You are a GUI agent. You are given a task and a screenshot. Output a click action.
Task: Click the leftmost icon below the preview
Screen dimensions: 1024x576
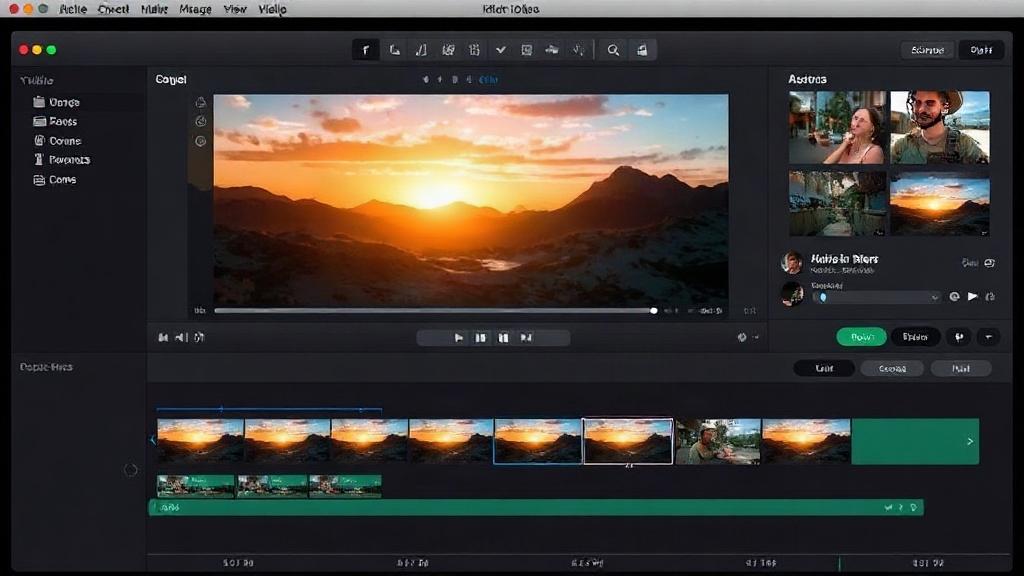pos(163,338)
